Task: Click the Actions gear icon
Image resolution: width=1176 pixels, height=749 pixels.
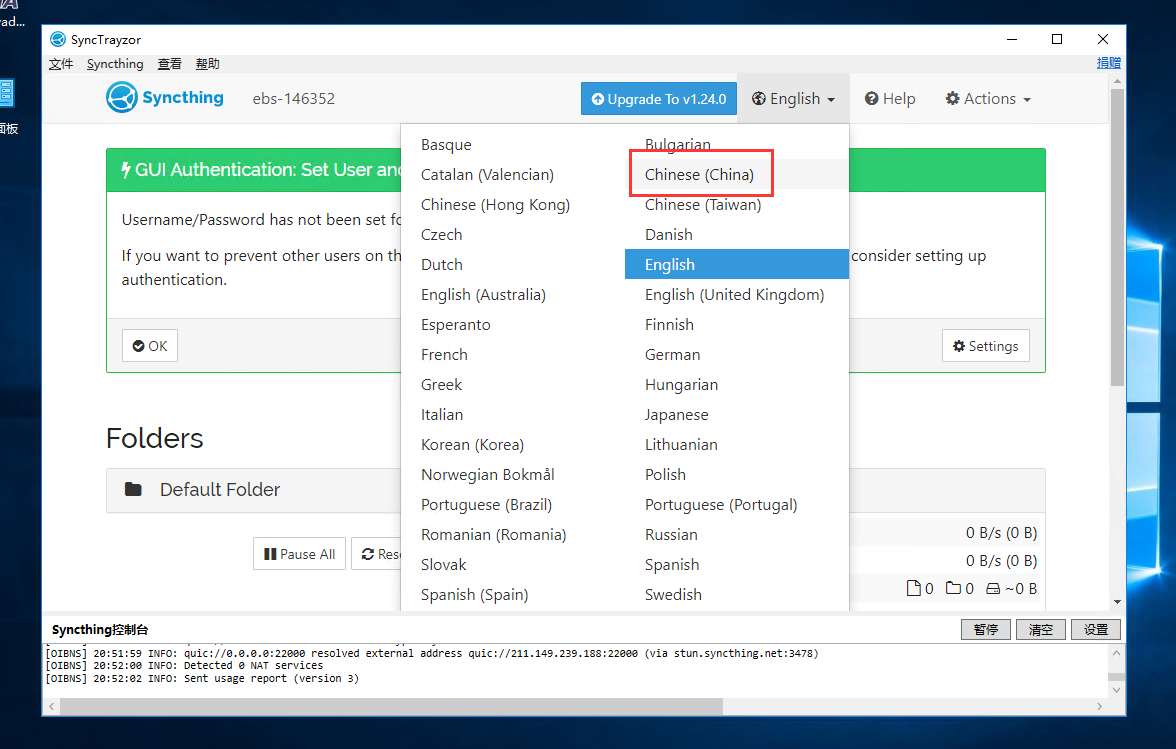Action: [x=951, y=99]
